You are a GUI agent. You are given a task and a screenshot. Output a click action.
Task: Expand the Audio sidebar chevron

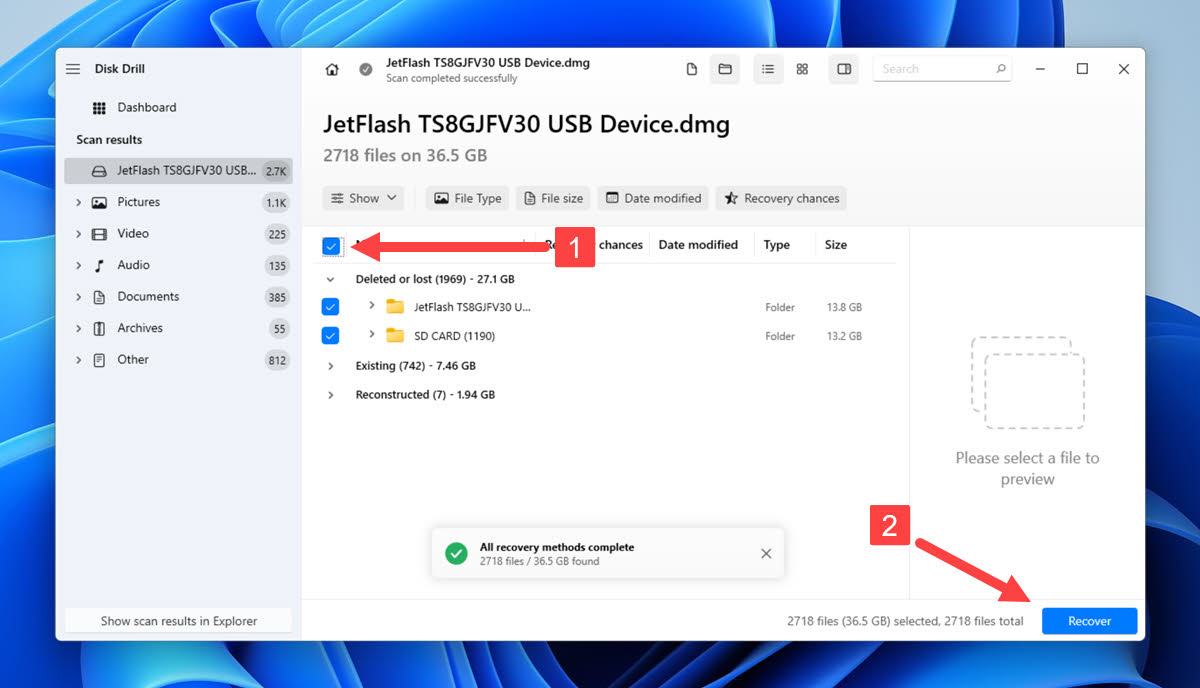point(78,265)
